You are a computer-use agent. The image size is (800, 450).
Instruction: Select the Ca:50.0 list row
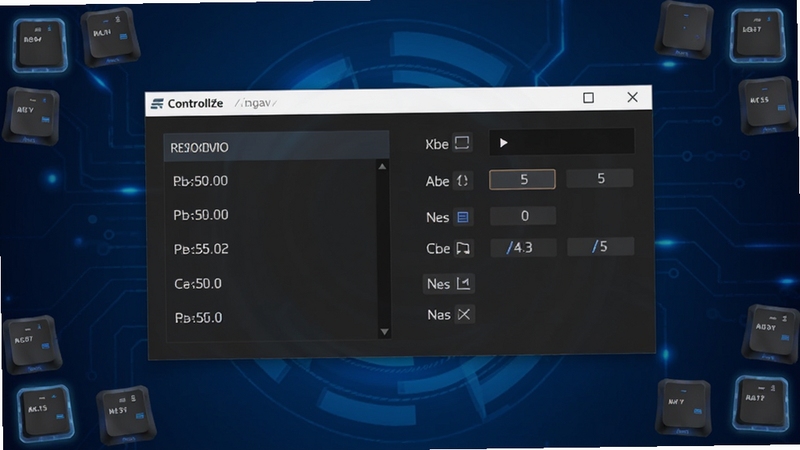tap(270, 284)
